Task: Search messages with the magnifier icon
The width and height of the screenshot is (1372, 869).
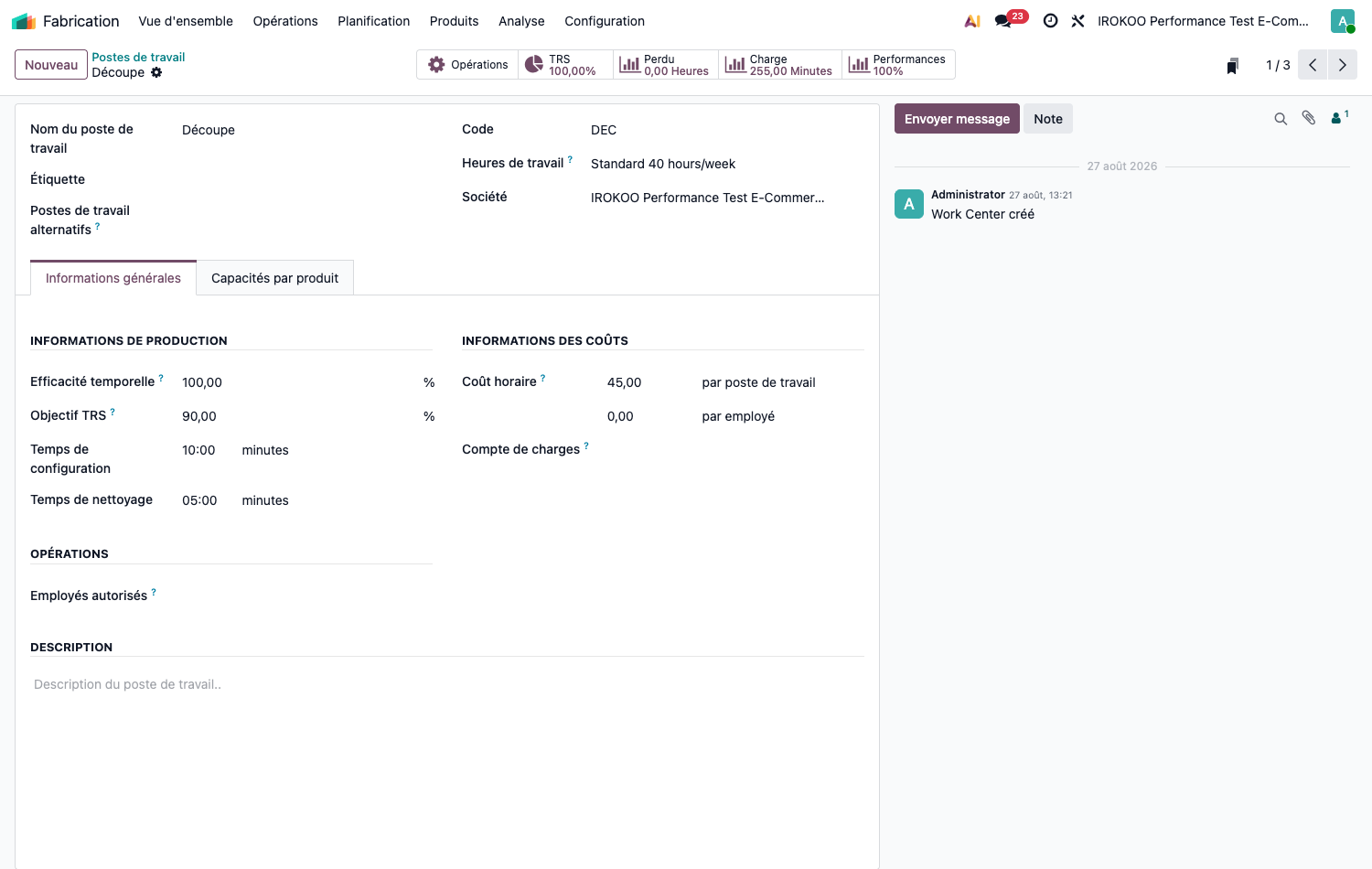Action: point(1281,119)
